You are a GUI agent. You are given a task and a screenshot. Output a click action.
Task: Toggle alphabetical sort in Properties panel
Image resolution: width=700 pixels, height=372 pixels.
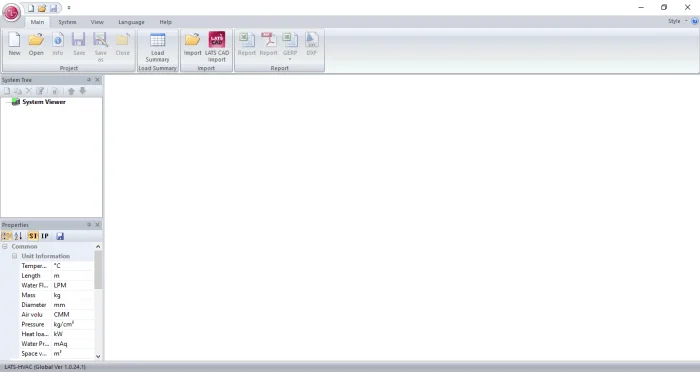18,236
